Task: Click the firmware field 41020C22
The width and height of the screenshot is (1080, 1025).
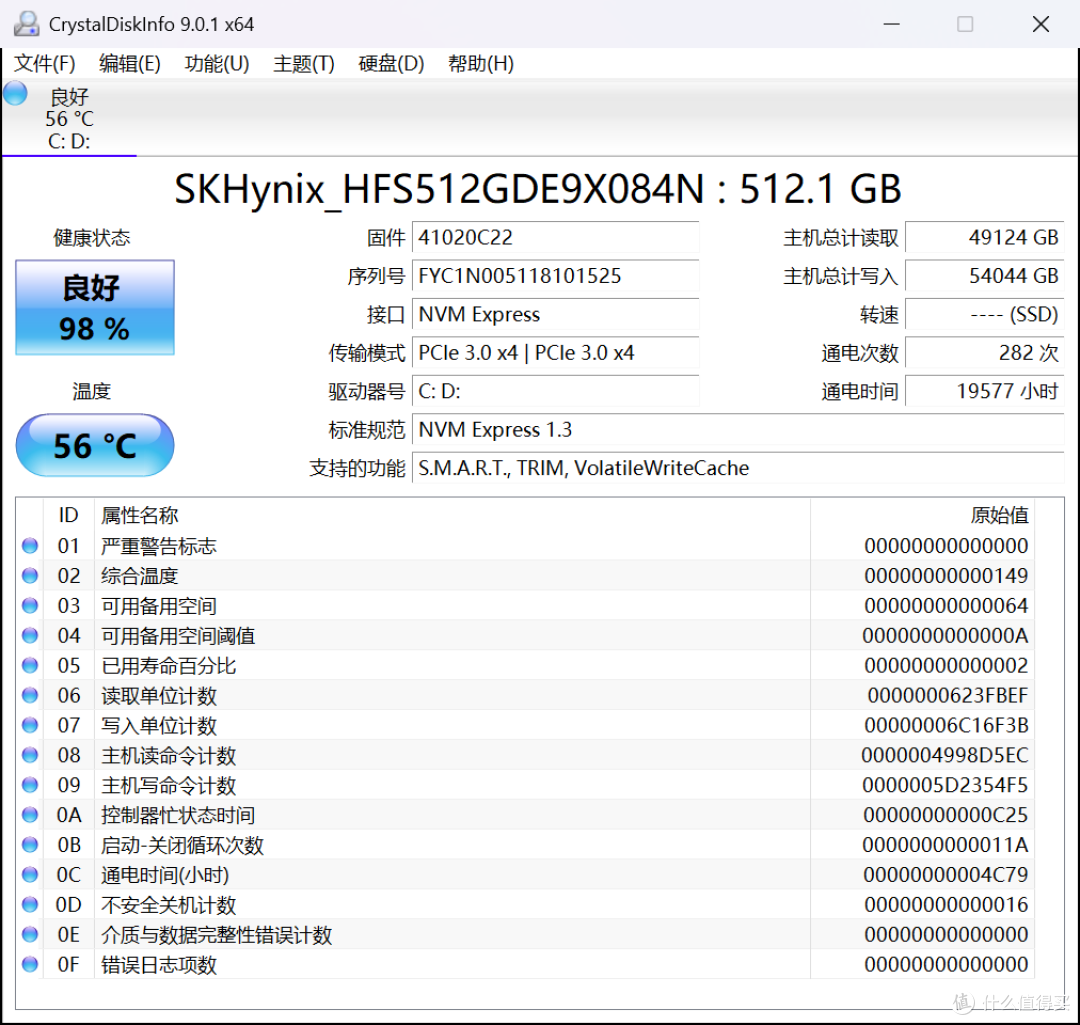Action: [555, 238]
